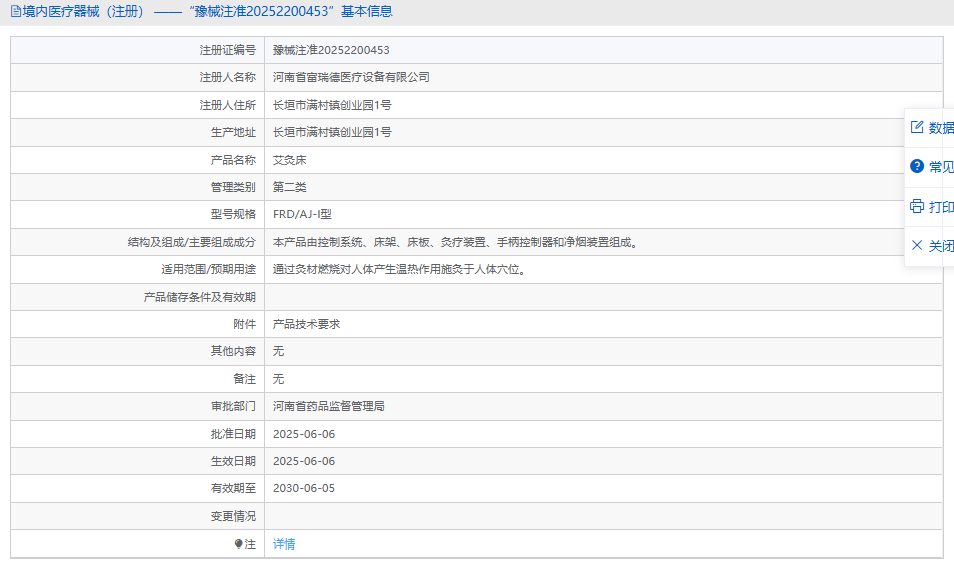Click registration number value 豫械注准20252200453
The image size is (954, 562).
tap(331, 50)
